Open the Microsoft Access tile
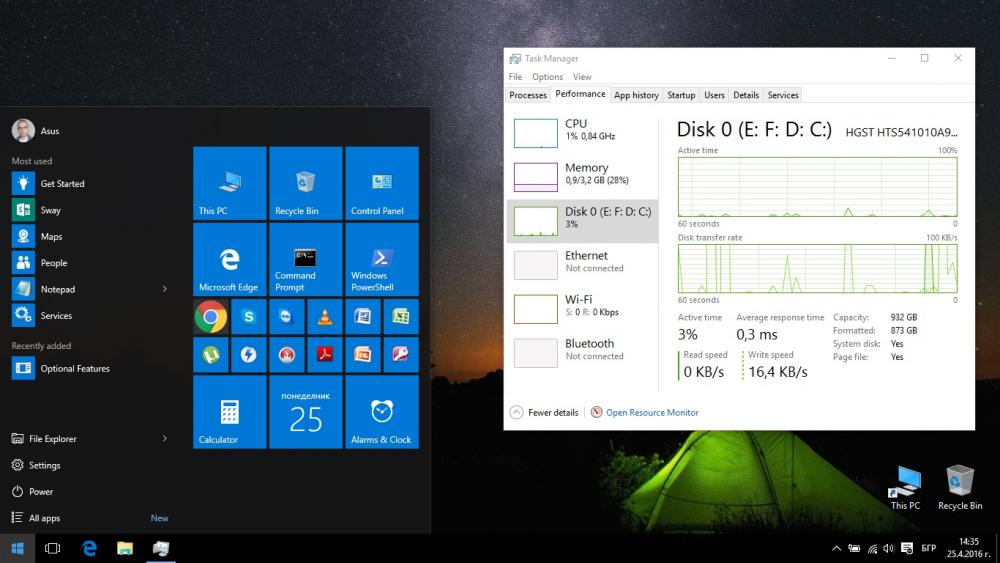 pyautogui.click(x=401, y=355)
